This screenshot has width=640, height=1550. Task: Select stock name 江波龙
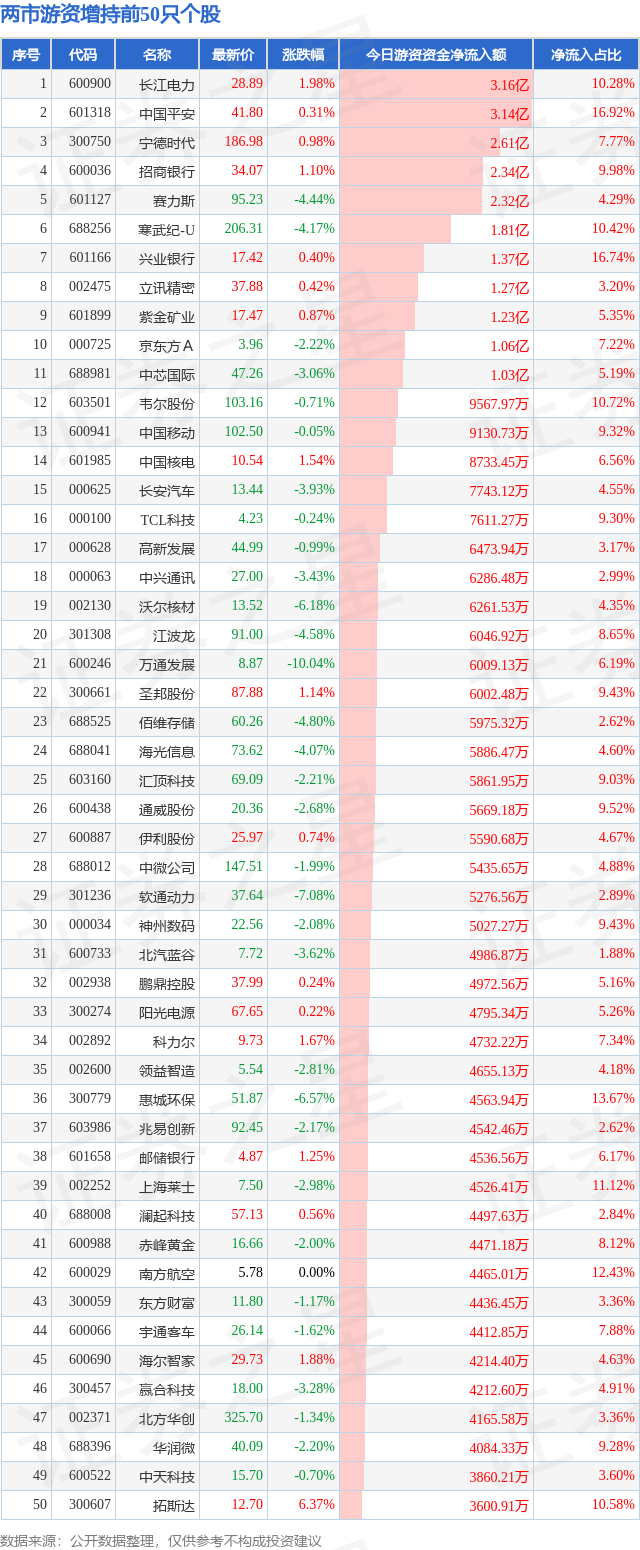pyautogui.click(x=175, y=636)
